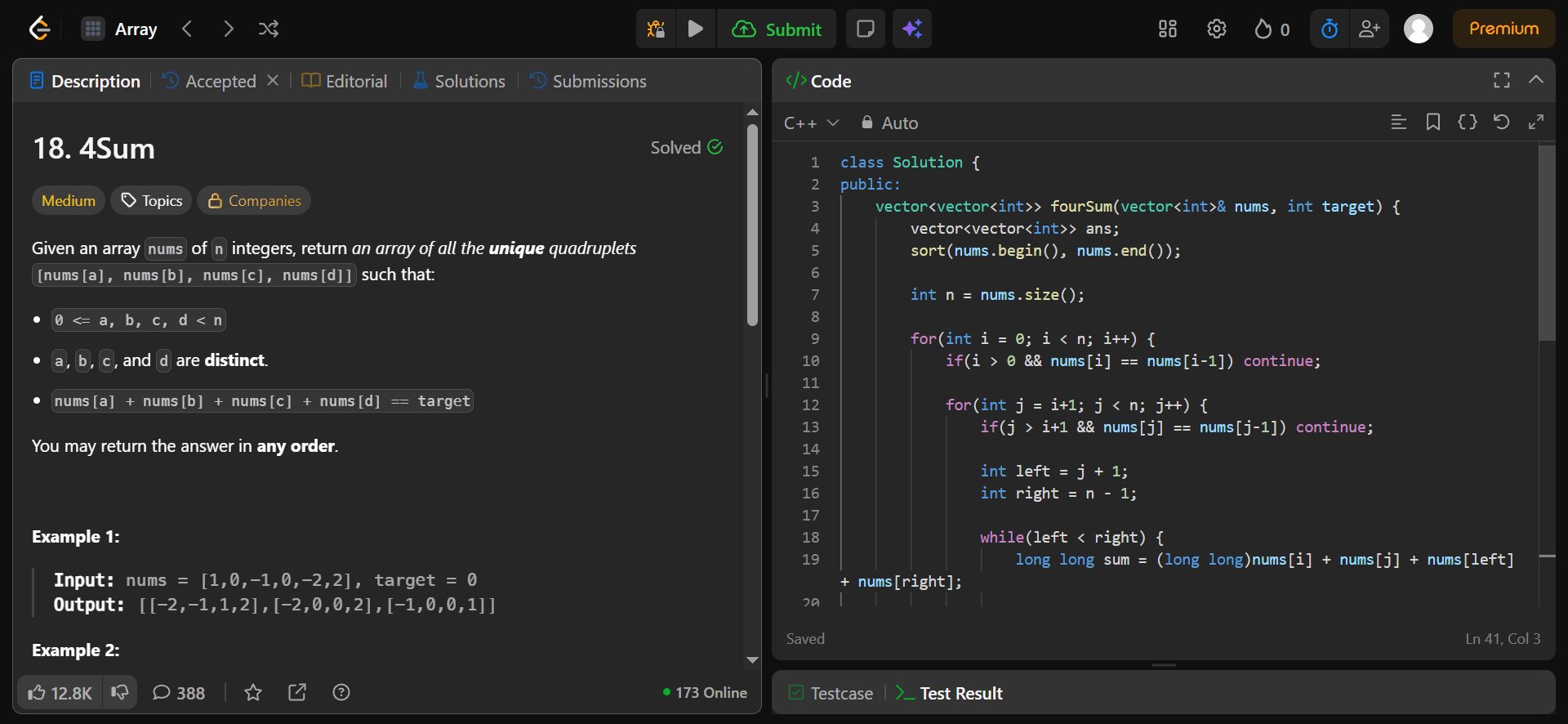Image resolution: width=1568 pixels, height=724 pixels.
Task: Star the problem as favorite
Action: coord(253,693)
